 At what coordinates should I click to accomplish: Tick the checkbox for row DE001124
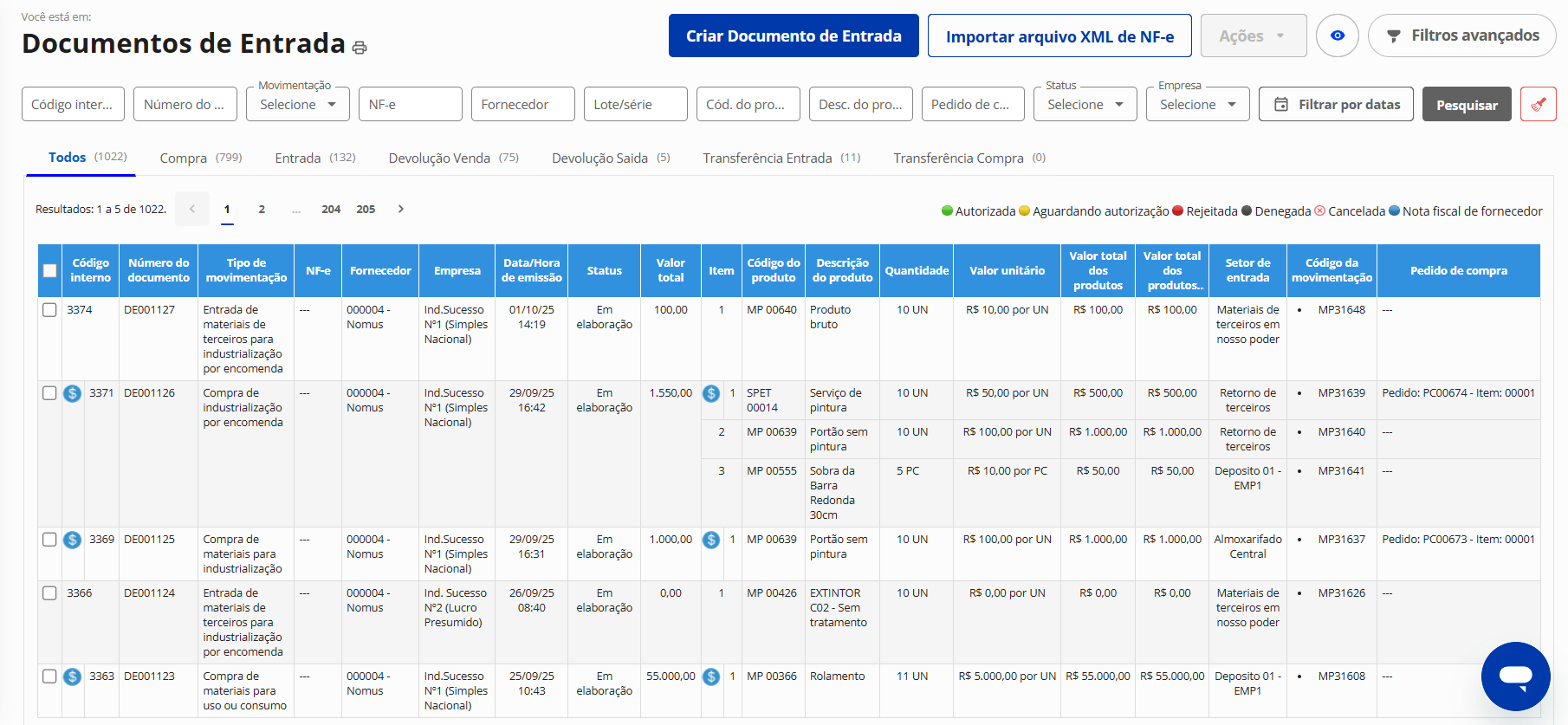[49, 593]
